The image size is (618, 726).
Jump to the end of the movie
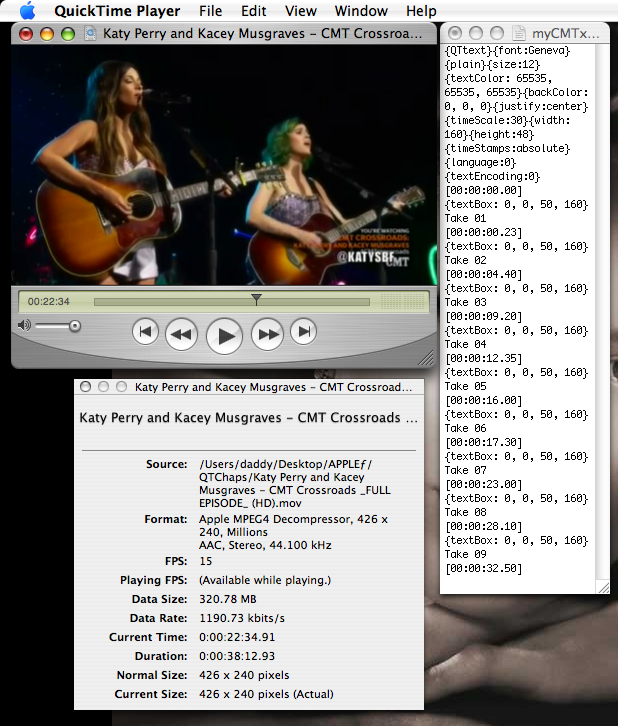point(304,332)
